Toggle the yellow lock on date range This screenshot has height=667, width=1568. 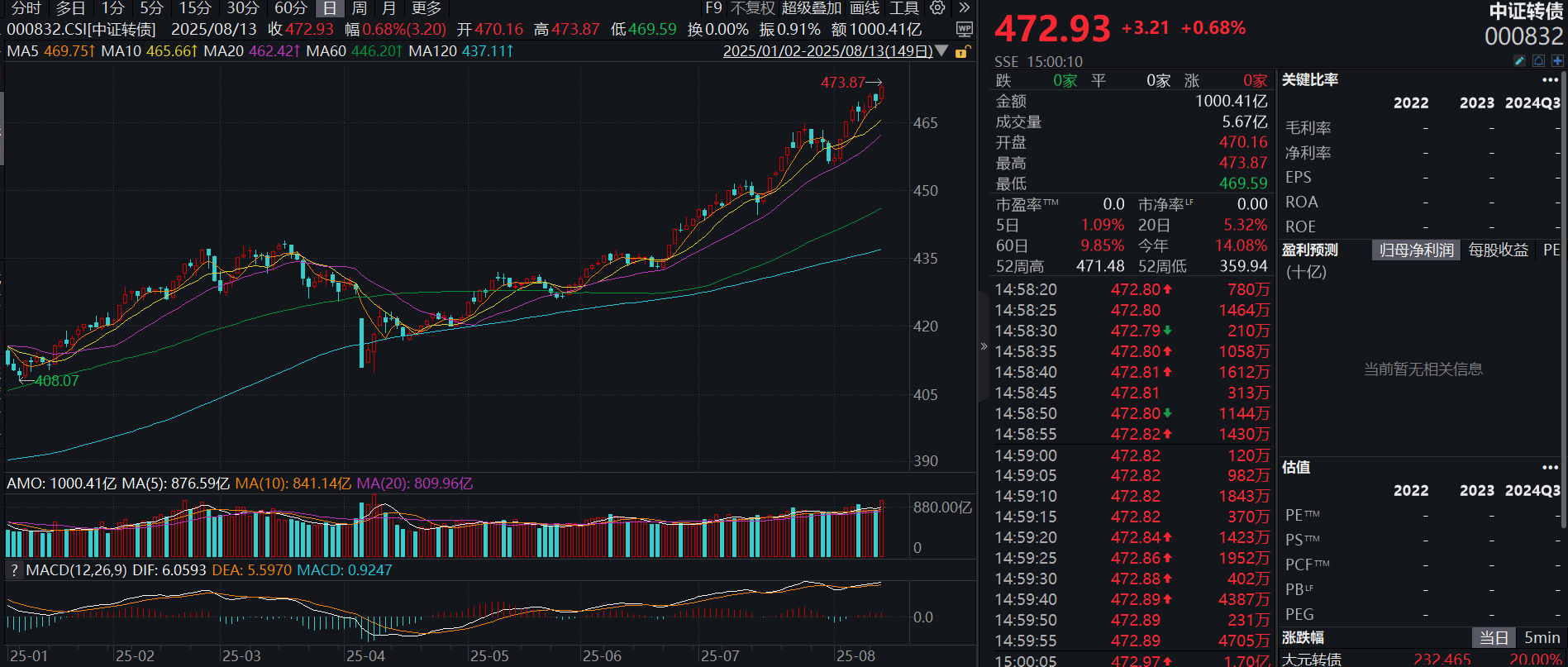coord(961,51)
